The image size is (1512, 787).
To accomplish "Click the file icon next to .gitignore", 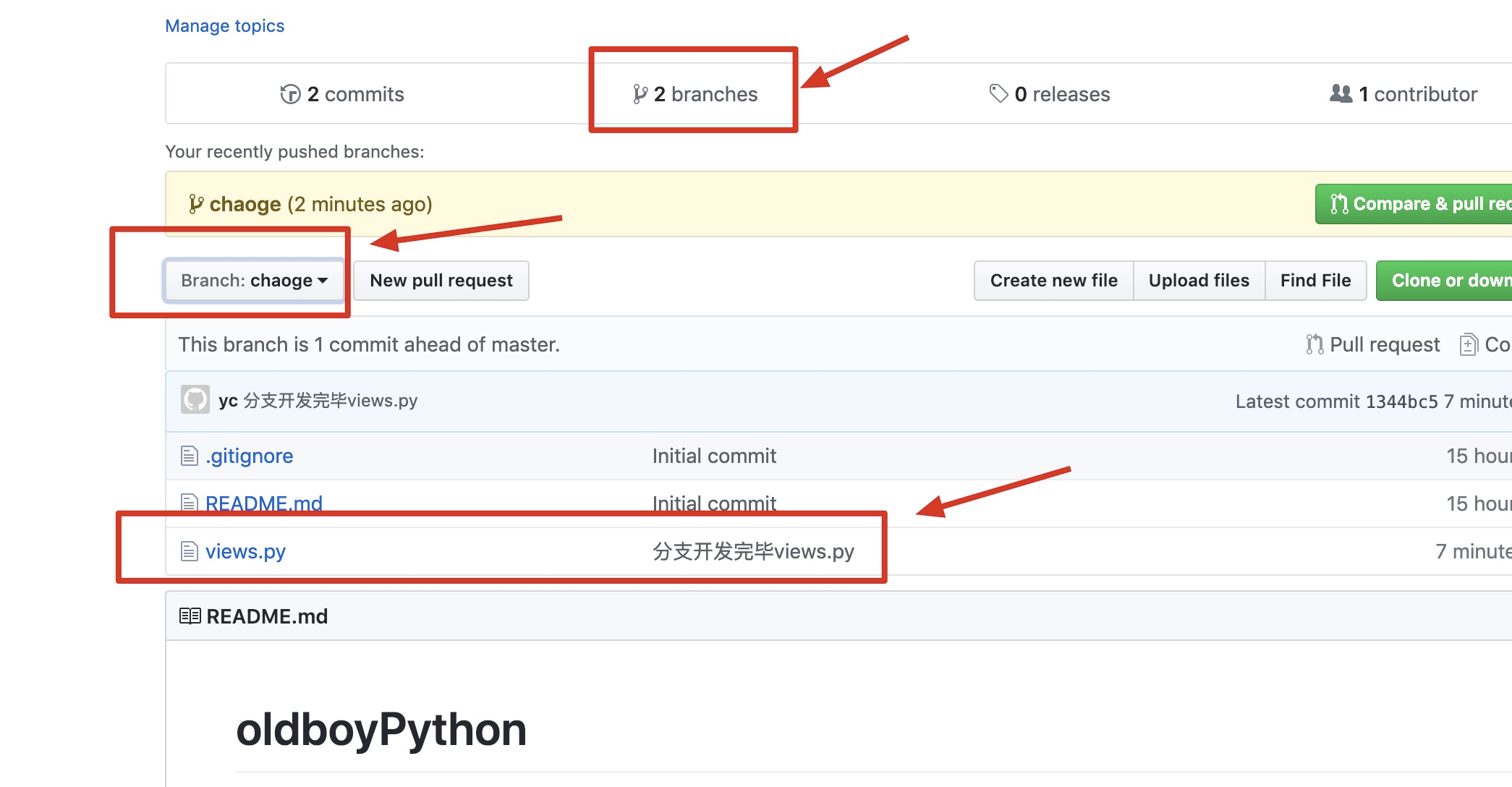I will (x=189, y=456).
